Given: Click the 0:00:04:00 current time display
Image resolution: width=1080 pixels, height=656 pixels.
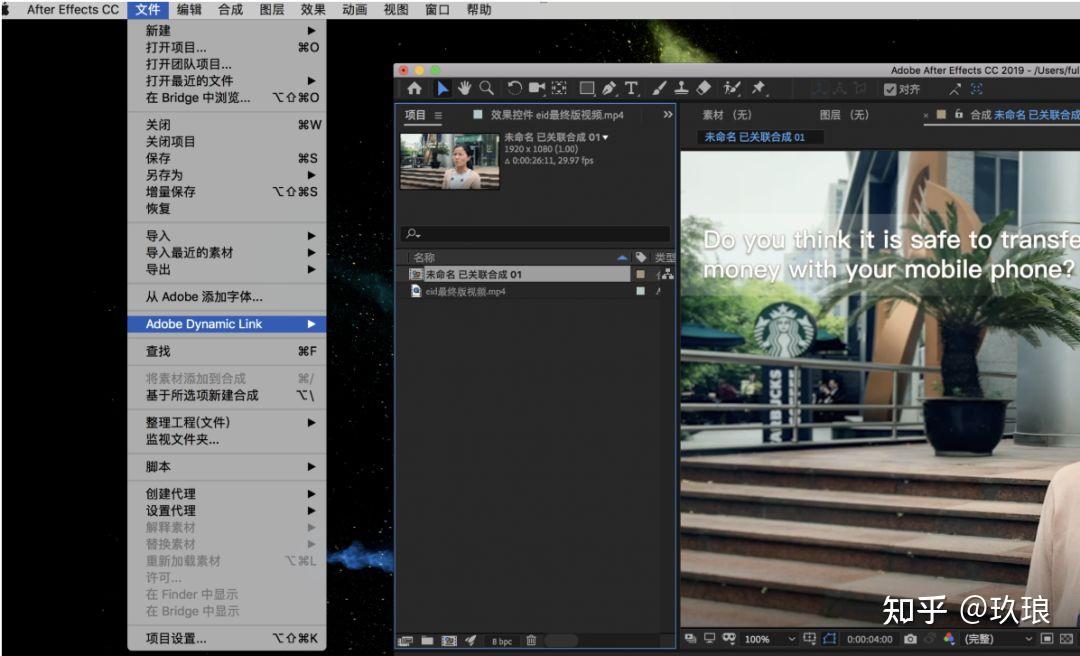Looking at the screenshot, I should (x=869, y=639).
